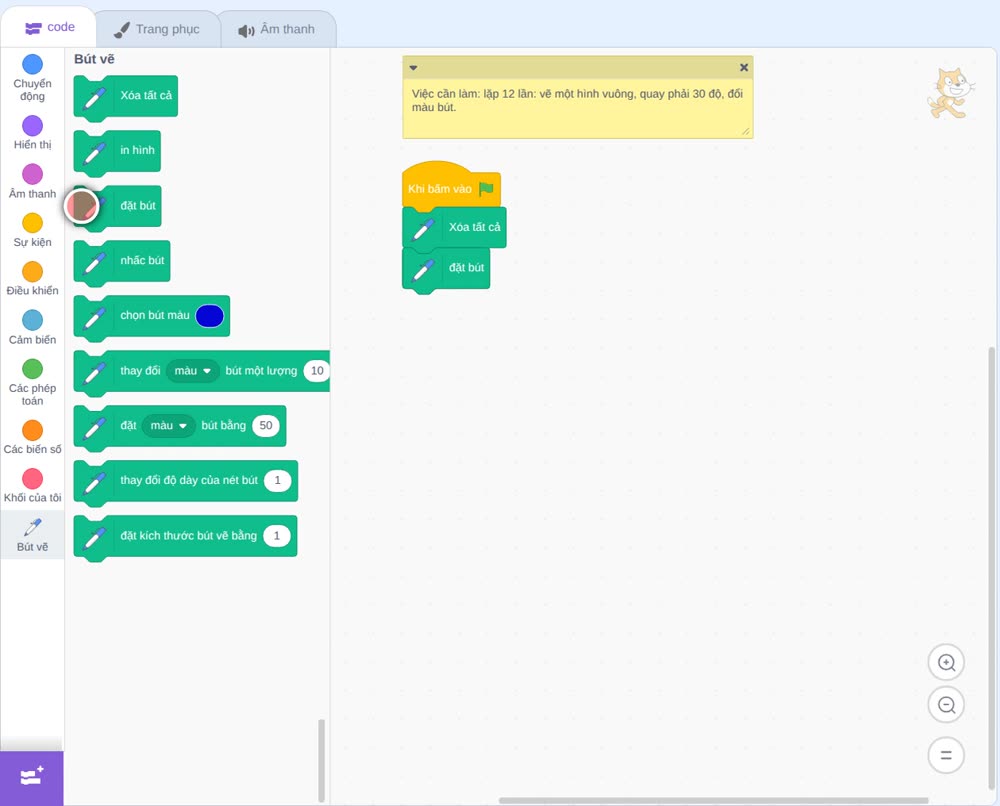Select the Bút vẽ pen category
The image size is (1000, 806).
coord(32,535)
